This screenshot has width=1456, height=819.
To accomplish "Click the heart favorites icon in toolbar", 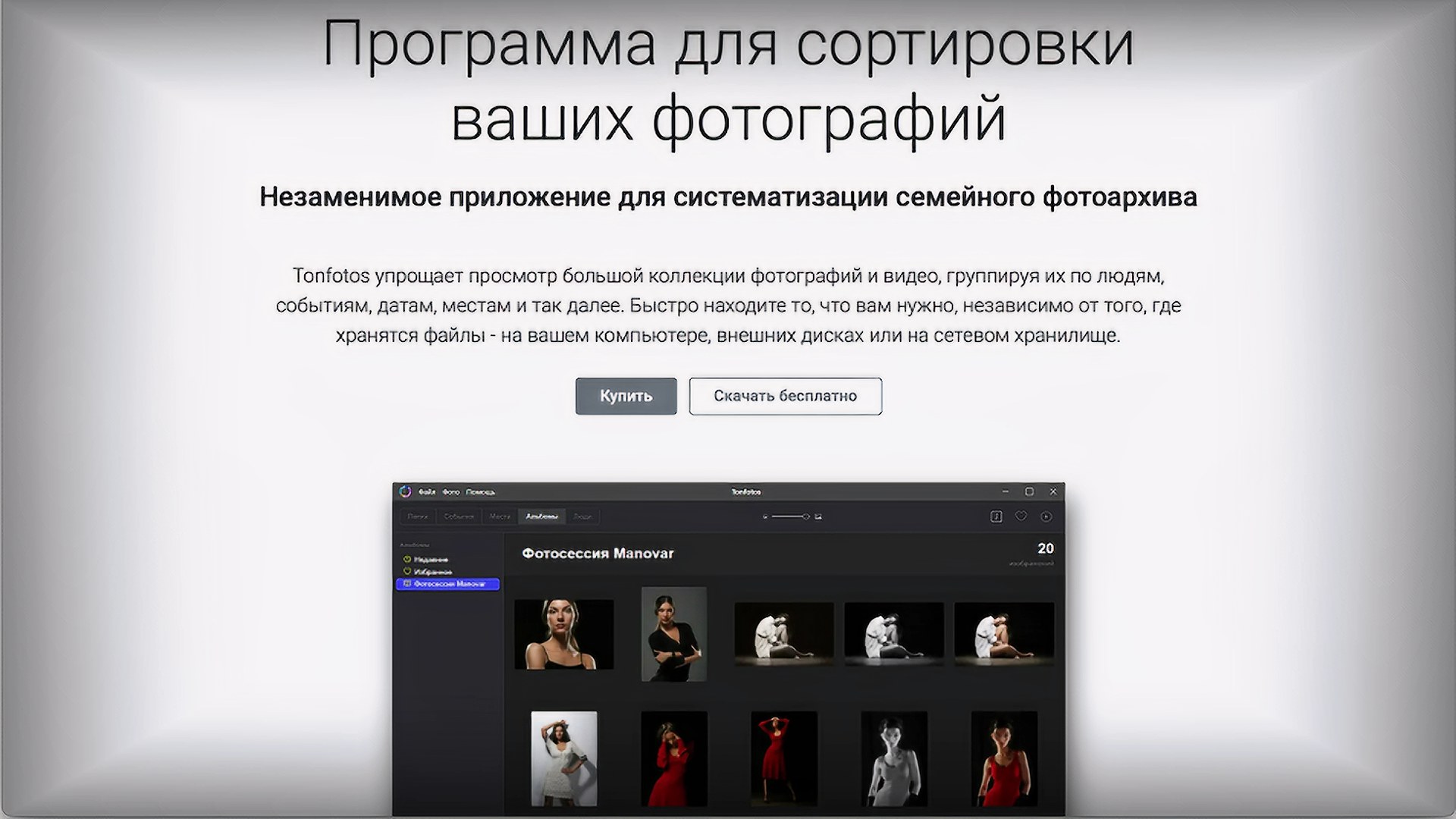I will (x=1021, y=516).
